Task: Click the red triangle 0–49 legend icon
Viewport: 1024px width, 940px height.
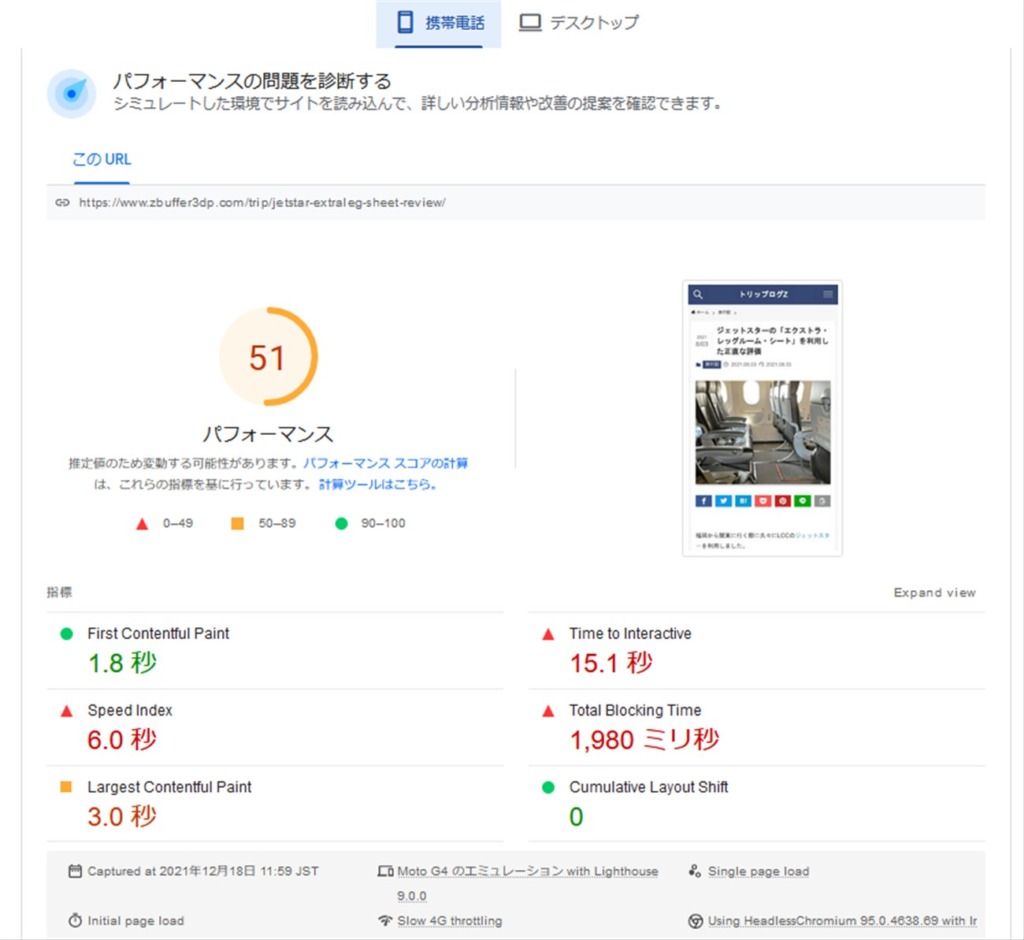Action: [142, 524]
